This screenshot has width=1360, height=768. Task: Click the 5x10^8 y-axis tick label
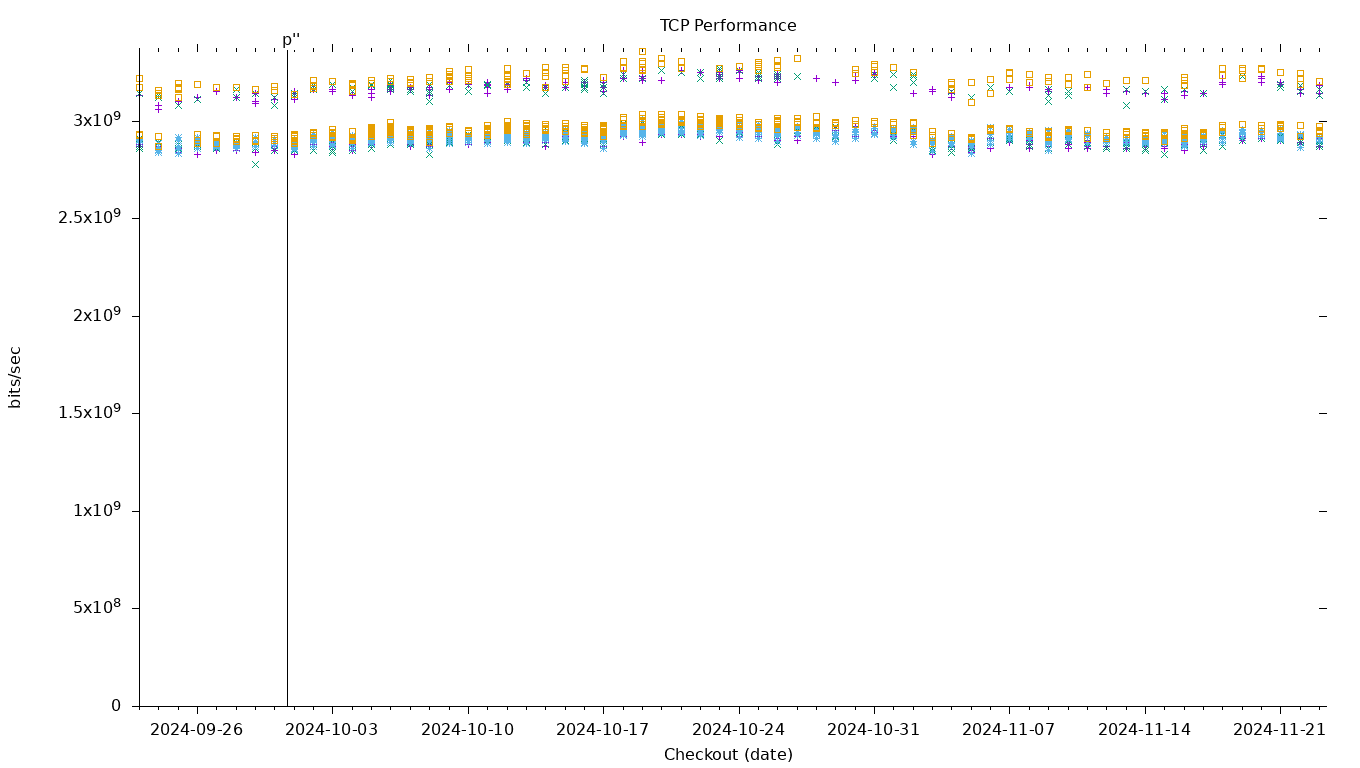point(97,607)
